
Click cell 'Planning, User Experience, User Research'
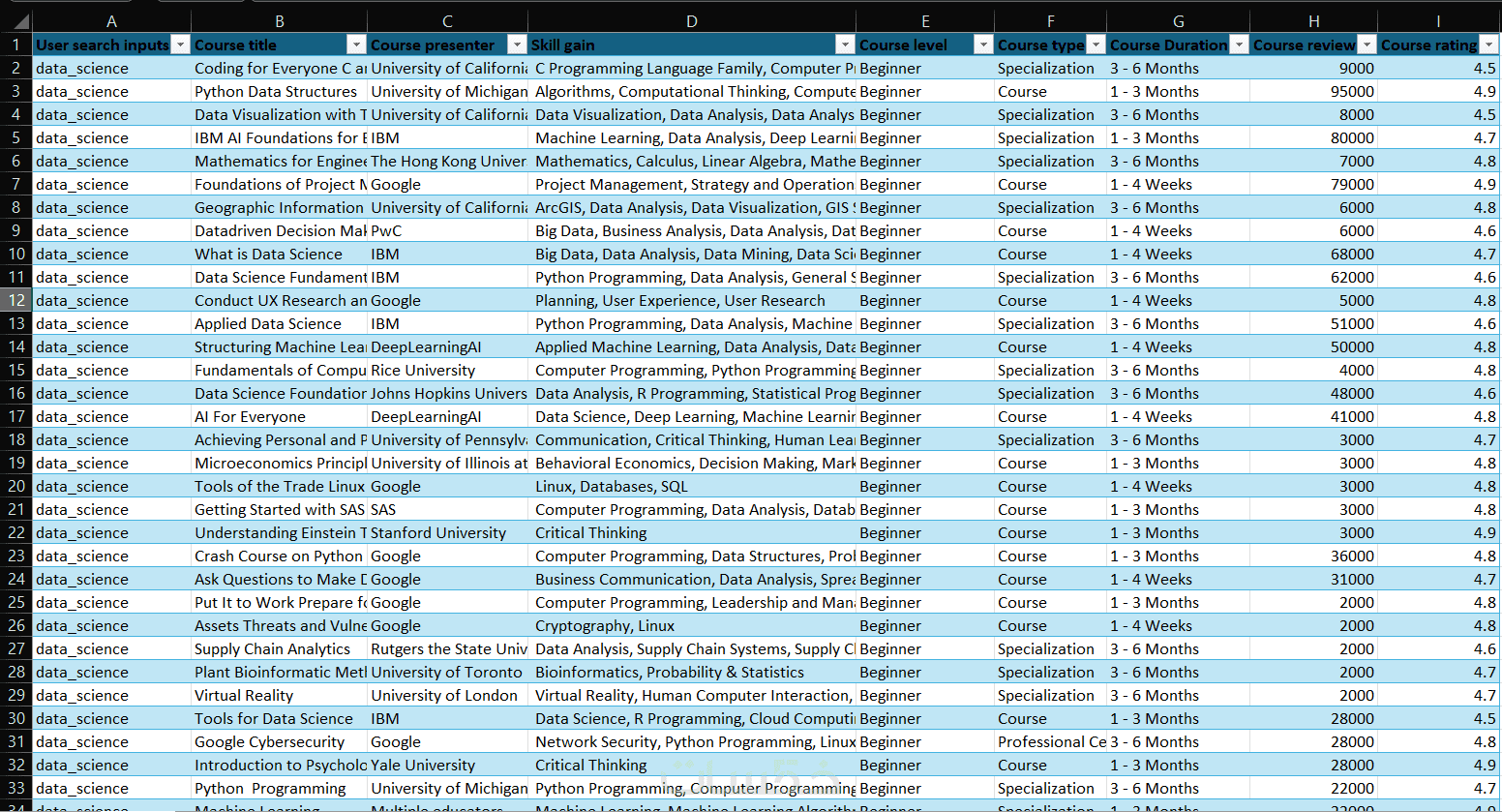pos(691,300)
